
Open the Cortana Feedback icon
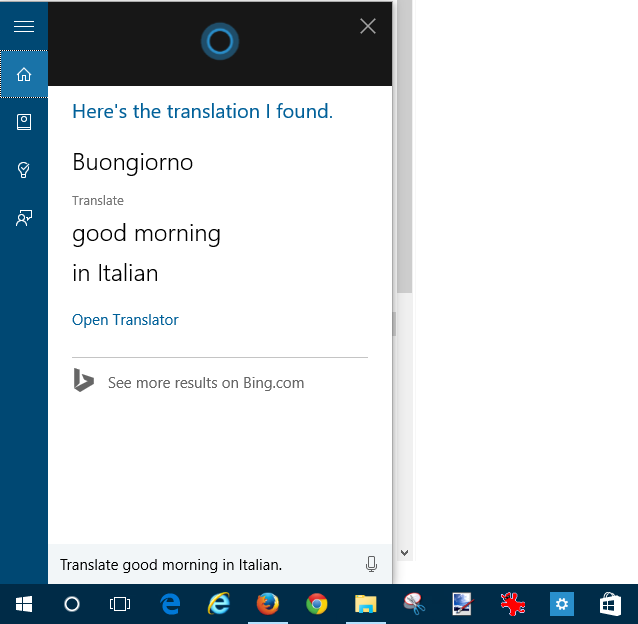[24, 218]
